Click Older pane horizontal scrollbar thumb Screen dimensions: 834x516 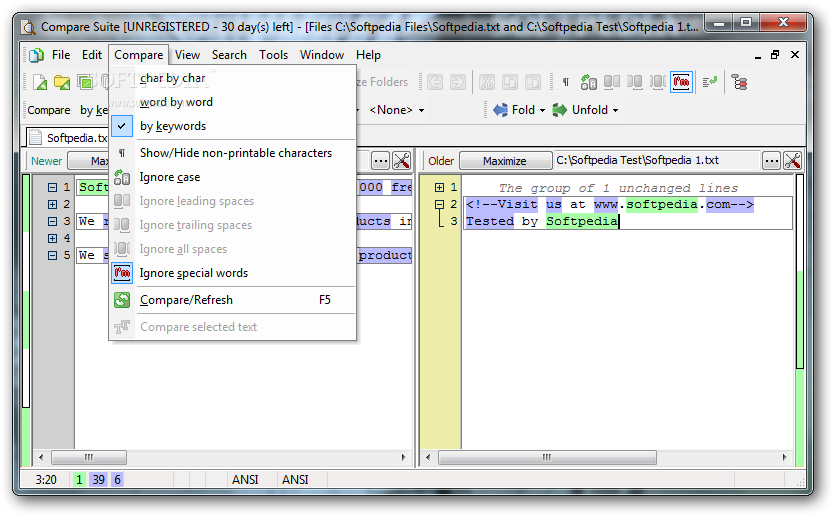[547, 457]
